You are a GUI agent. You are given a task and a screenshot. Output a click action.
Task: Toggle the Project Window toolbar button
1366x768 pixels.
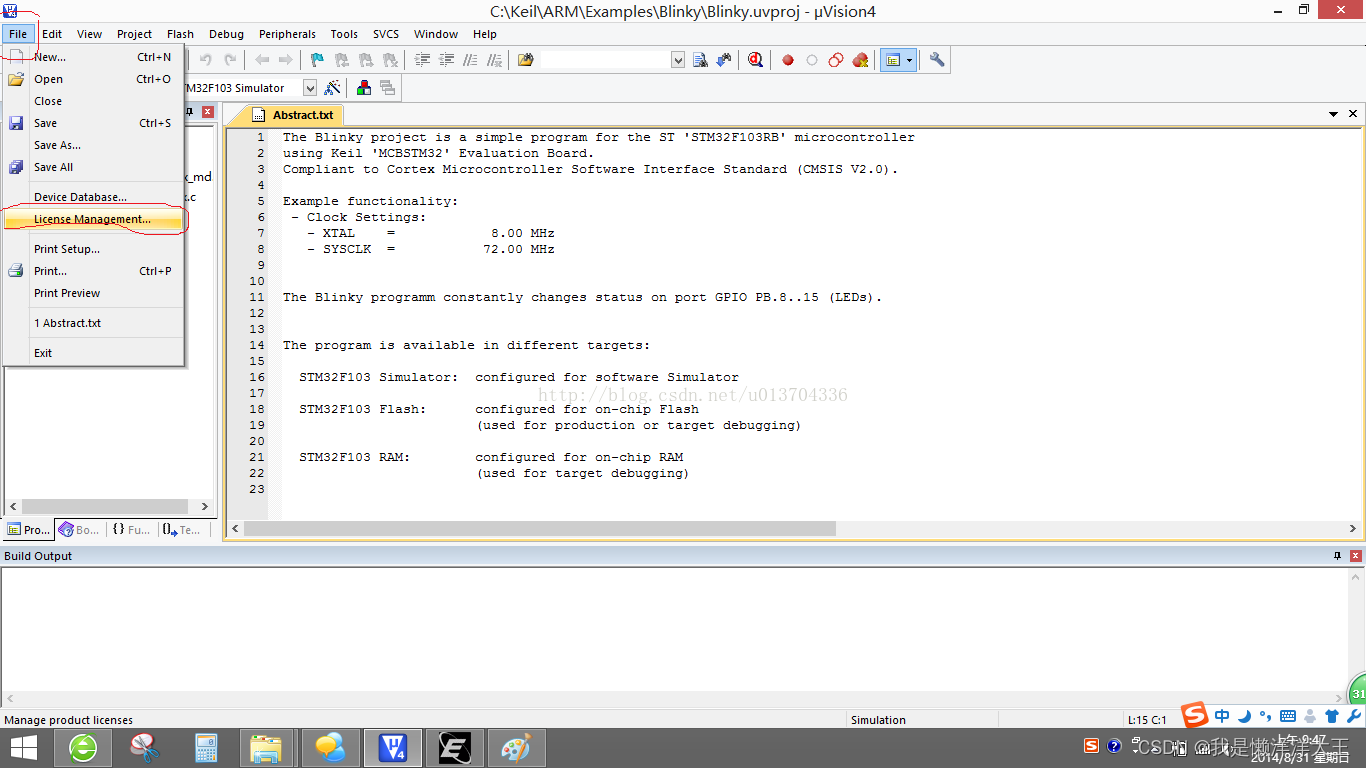tap(892, 60)
